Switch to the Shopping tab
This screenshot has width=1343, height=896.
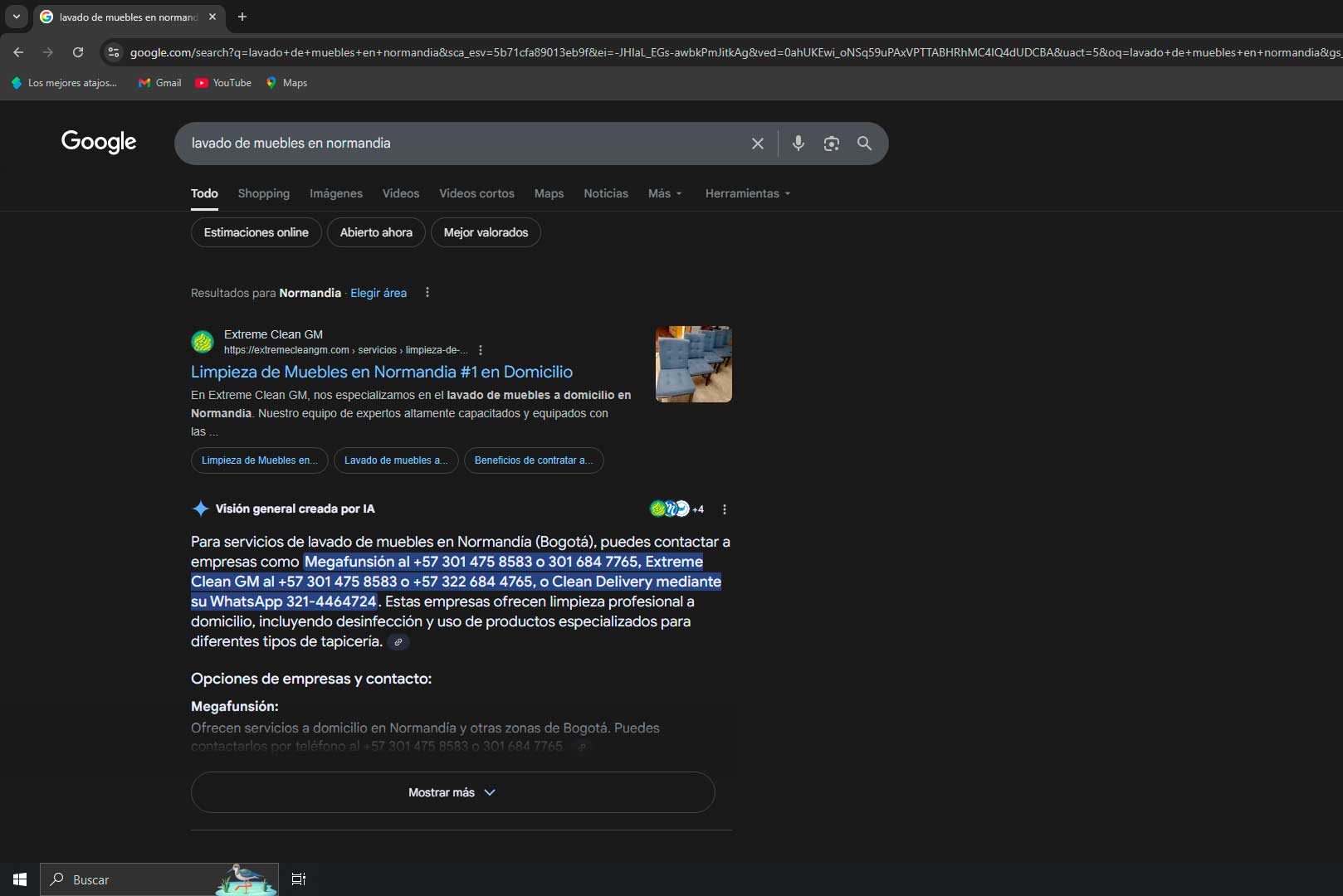tap(264, 193)
